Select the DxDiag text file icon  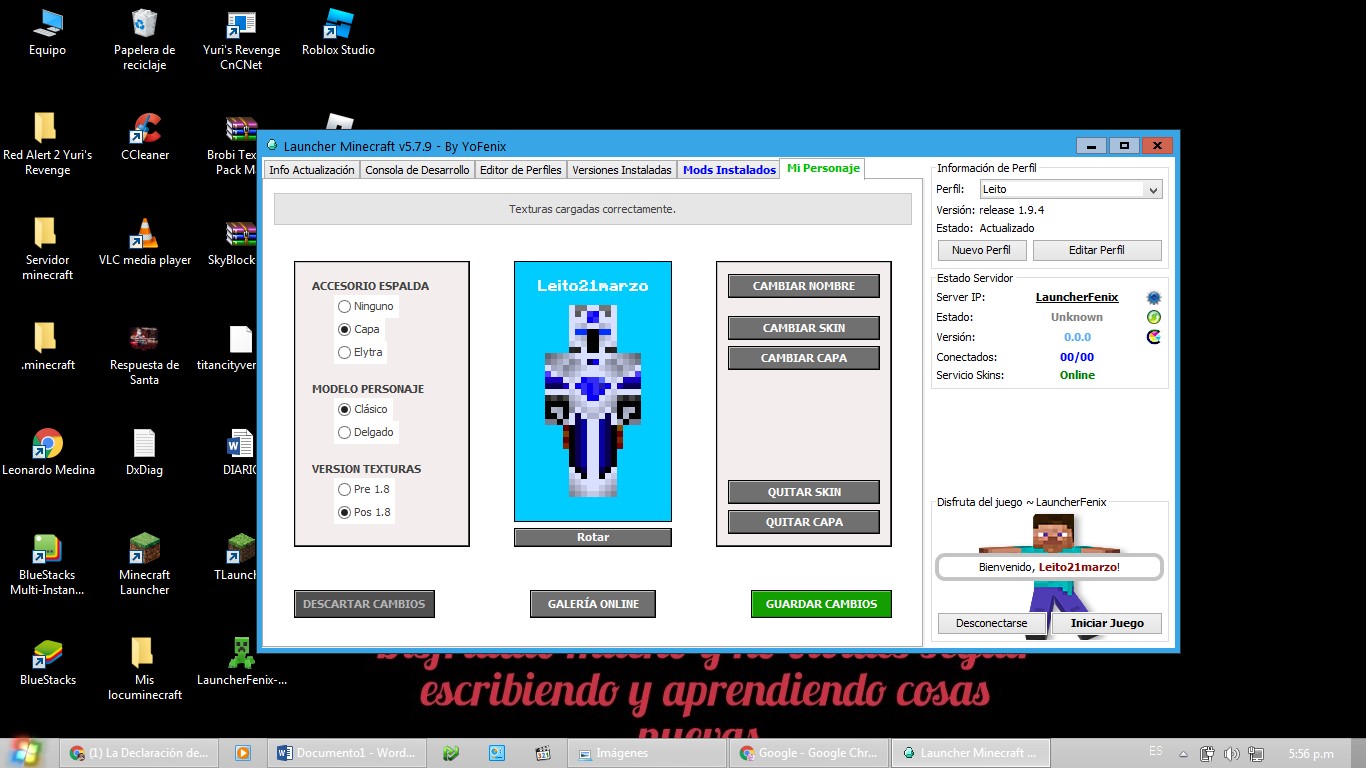coord(144,452)
